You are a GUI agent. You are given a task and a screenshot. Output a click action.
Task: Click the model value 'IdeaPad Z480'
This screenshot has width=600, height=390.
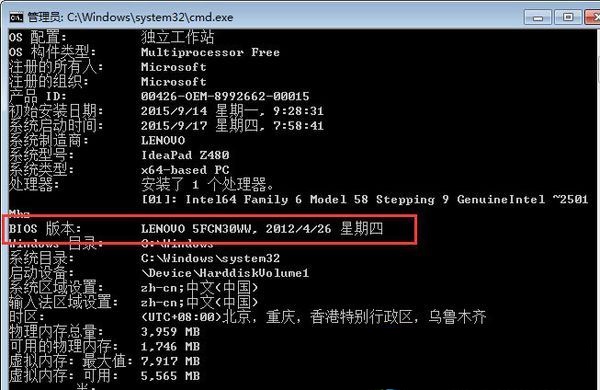185,155
